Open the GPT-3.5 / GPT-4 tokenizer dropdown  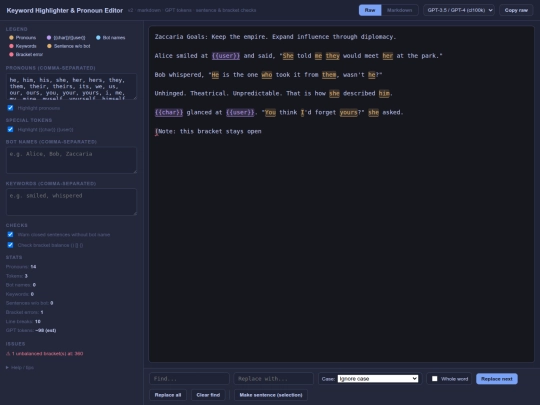pos(459,10)
